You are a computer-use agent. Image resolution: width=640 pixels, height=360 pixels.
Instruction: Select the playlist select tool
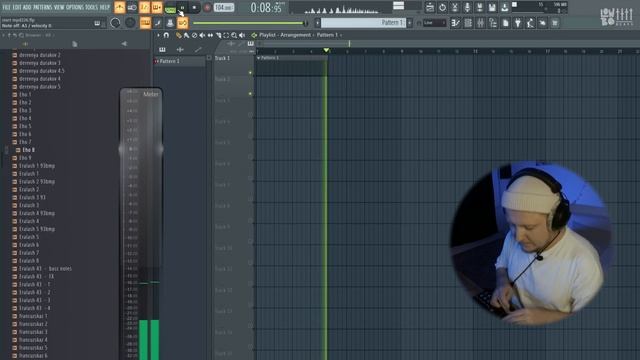click(226, 36)
